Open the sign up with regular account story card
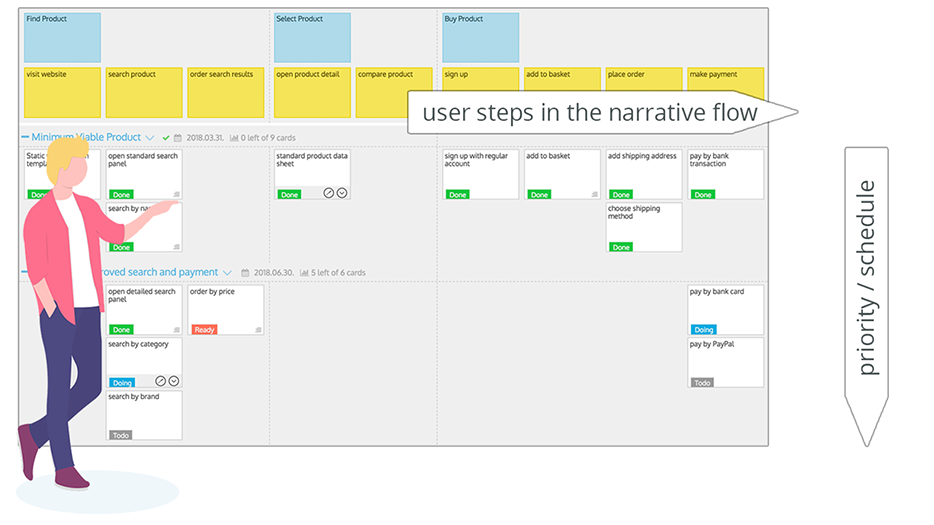Screen dimensions: 934x525 point(481,174)
